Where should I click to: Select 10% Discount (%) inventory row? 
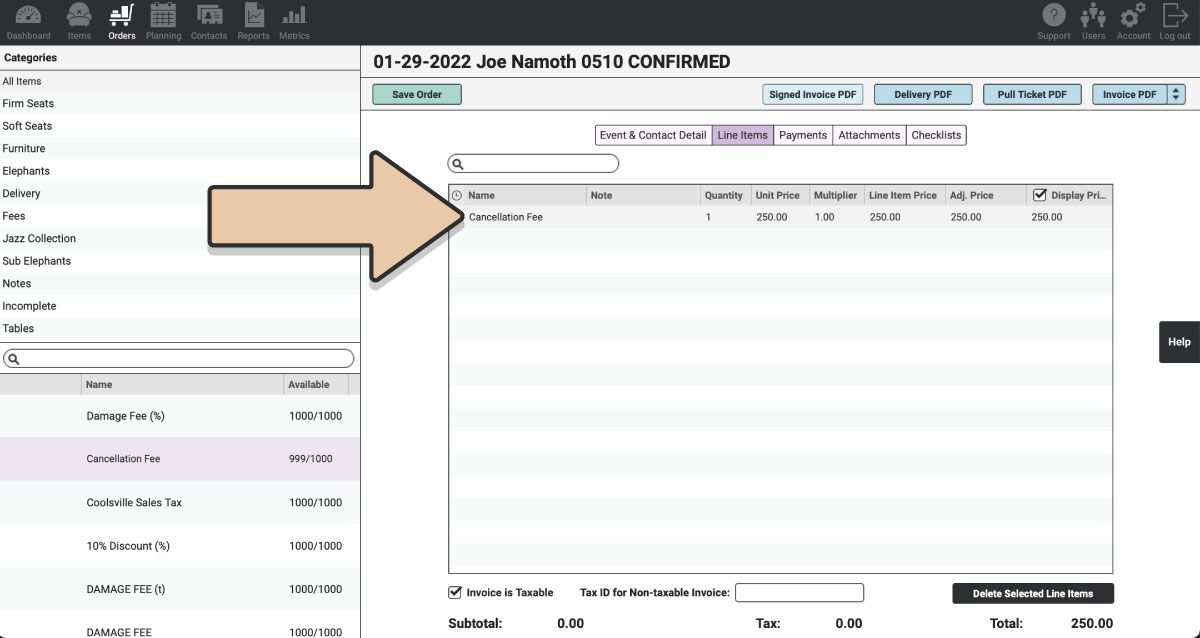tap(180, 545)
